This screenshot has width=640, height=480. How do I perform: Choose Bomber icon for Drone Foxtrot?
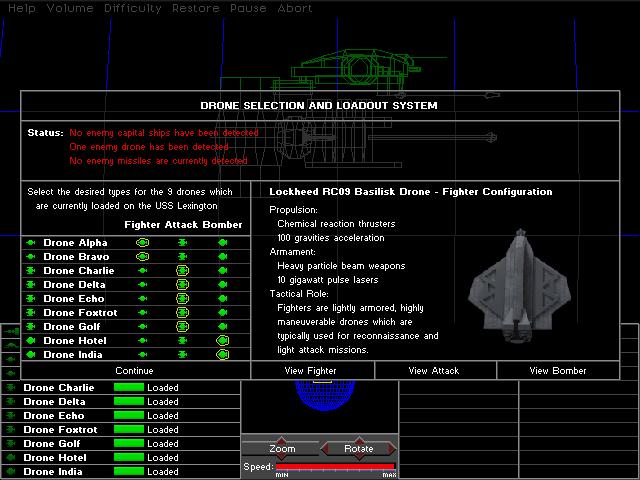tap(222, 312)
